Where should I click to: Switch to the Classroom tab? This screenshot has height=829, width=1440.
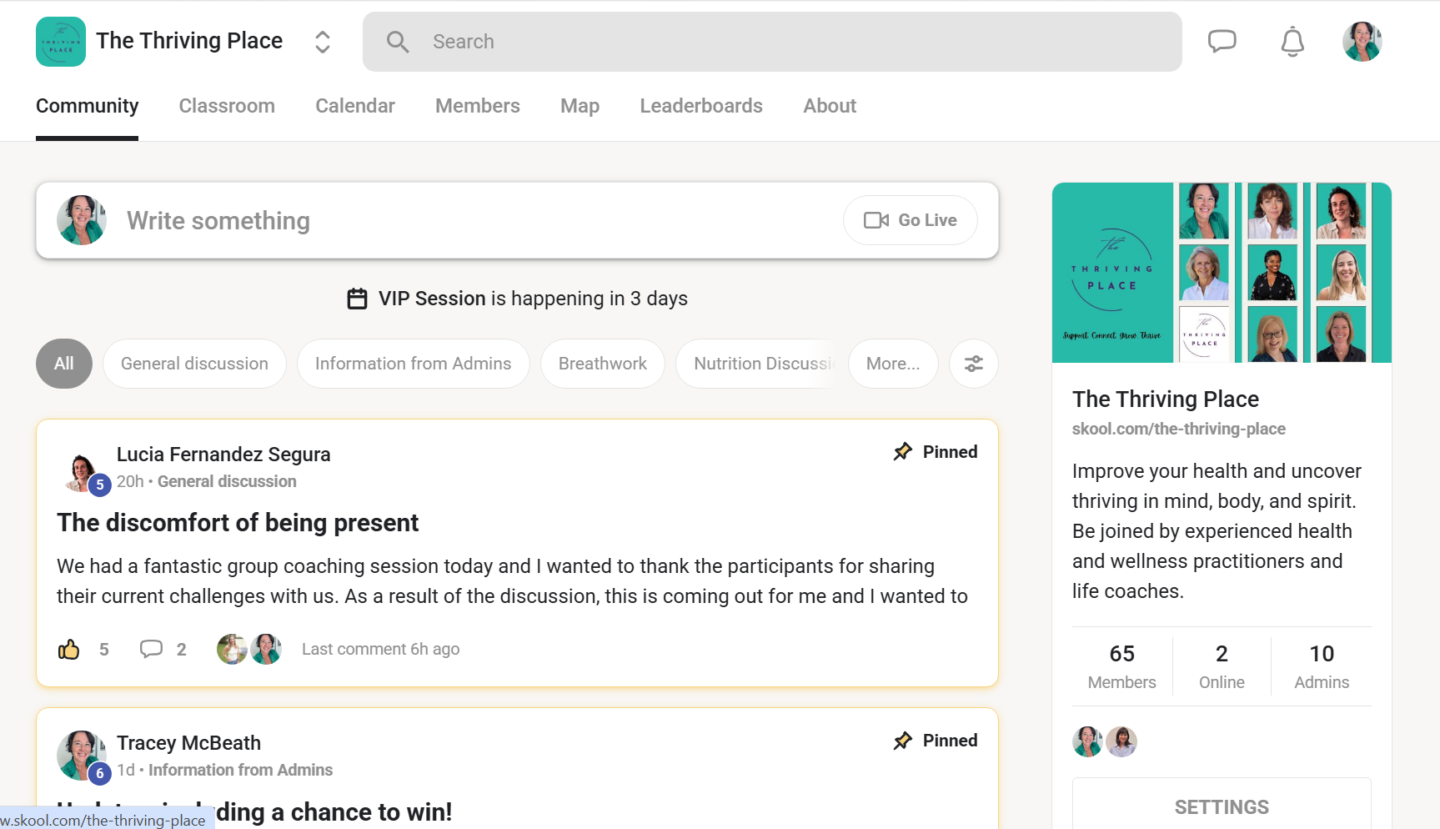(x=227, y=106)
